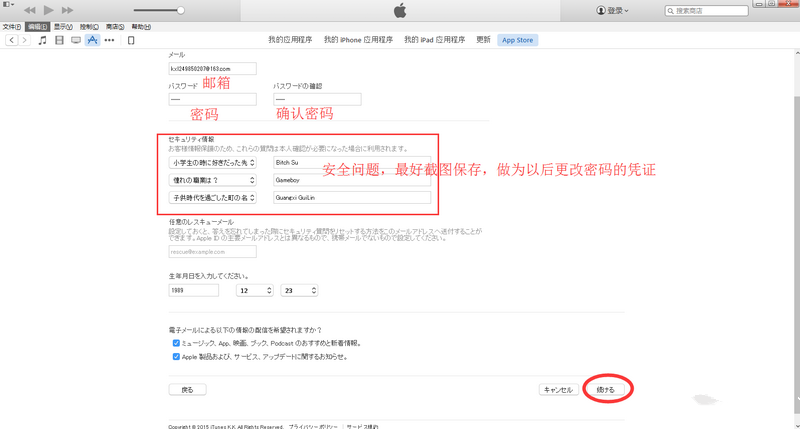Viewport: 800px width, 429px height.
Task: Open the 文件(F) menu
Action: [12, 27]
